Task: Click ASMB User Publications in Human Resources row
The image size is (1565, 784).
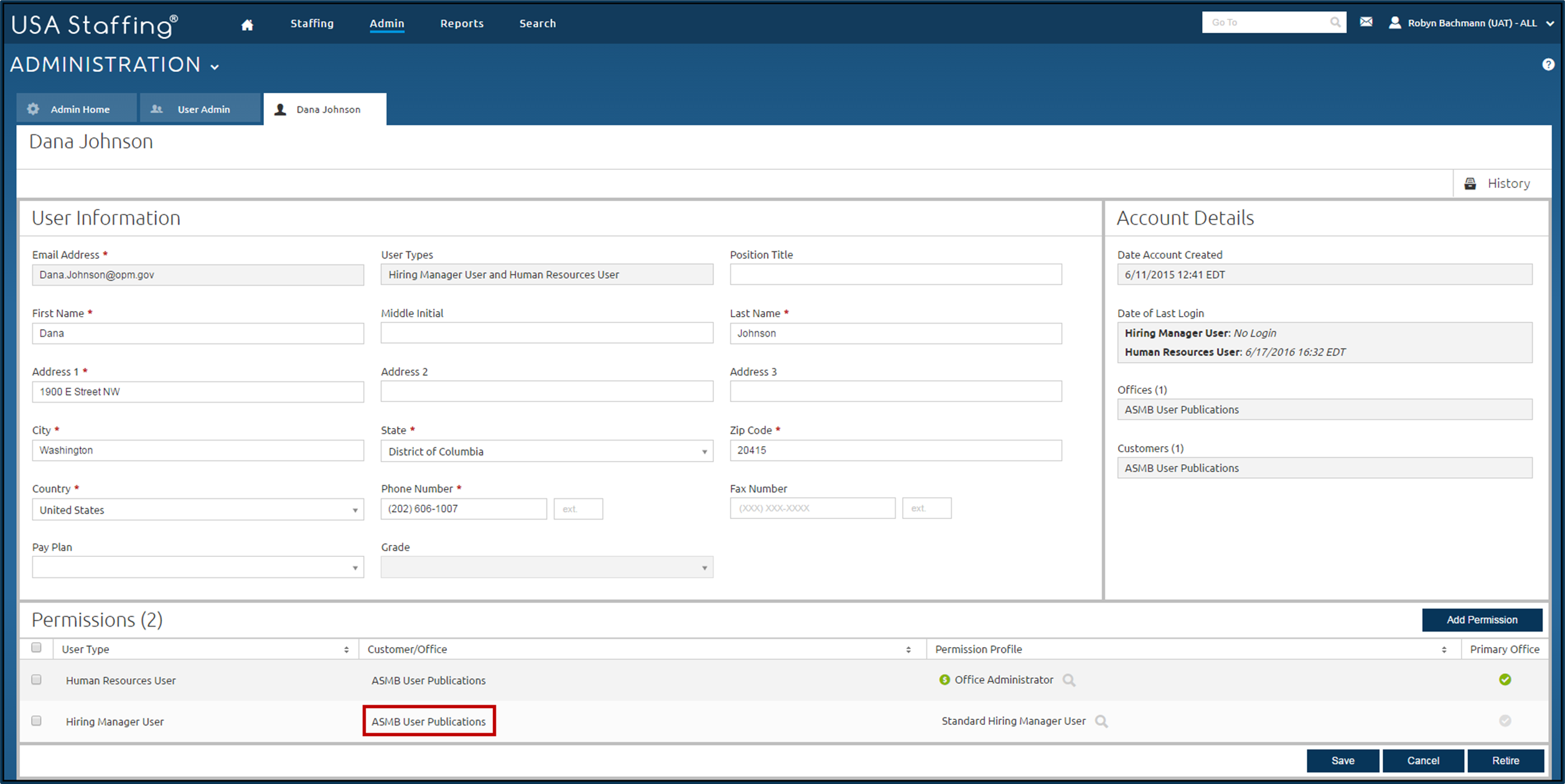Action: tap(429, 680)
